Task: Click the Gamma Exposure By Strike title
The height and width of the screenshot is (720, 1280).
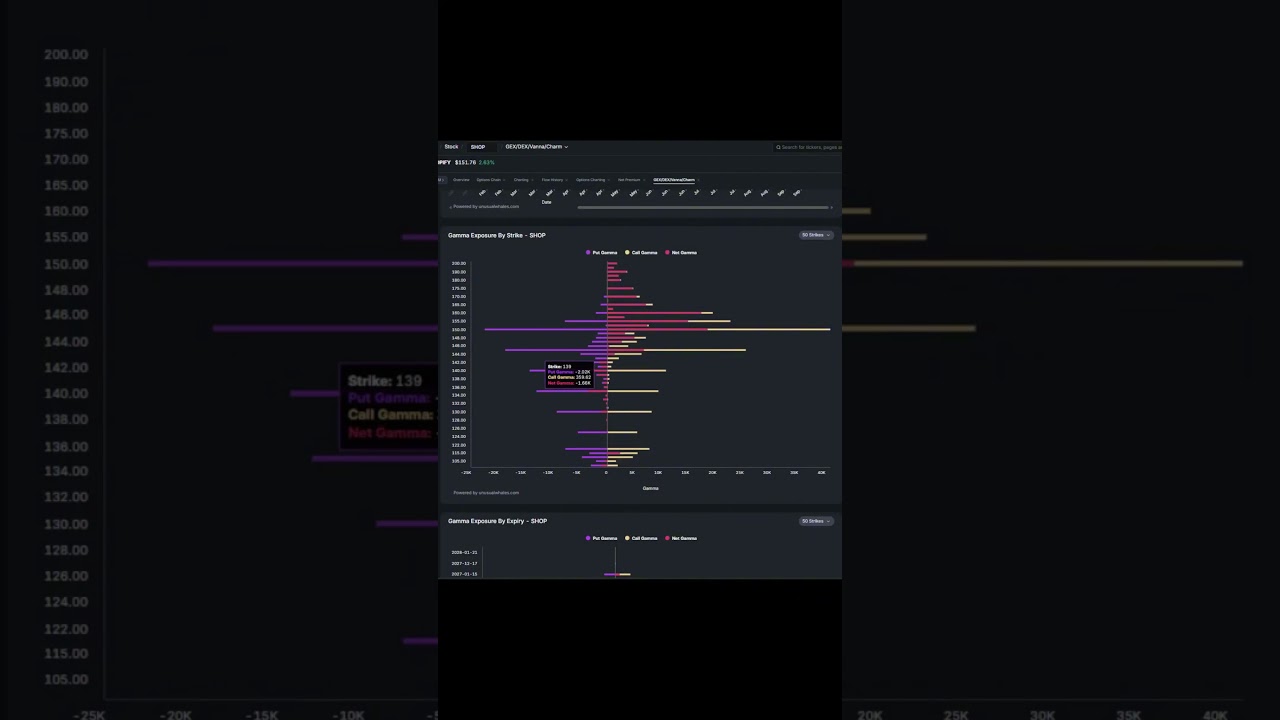Action: 497,235
